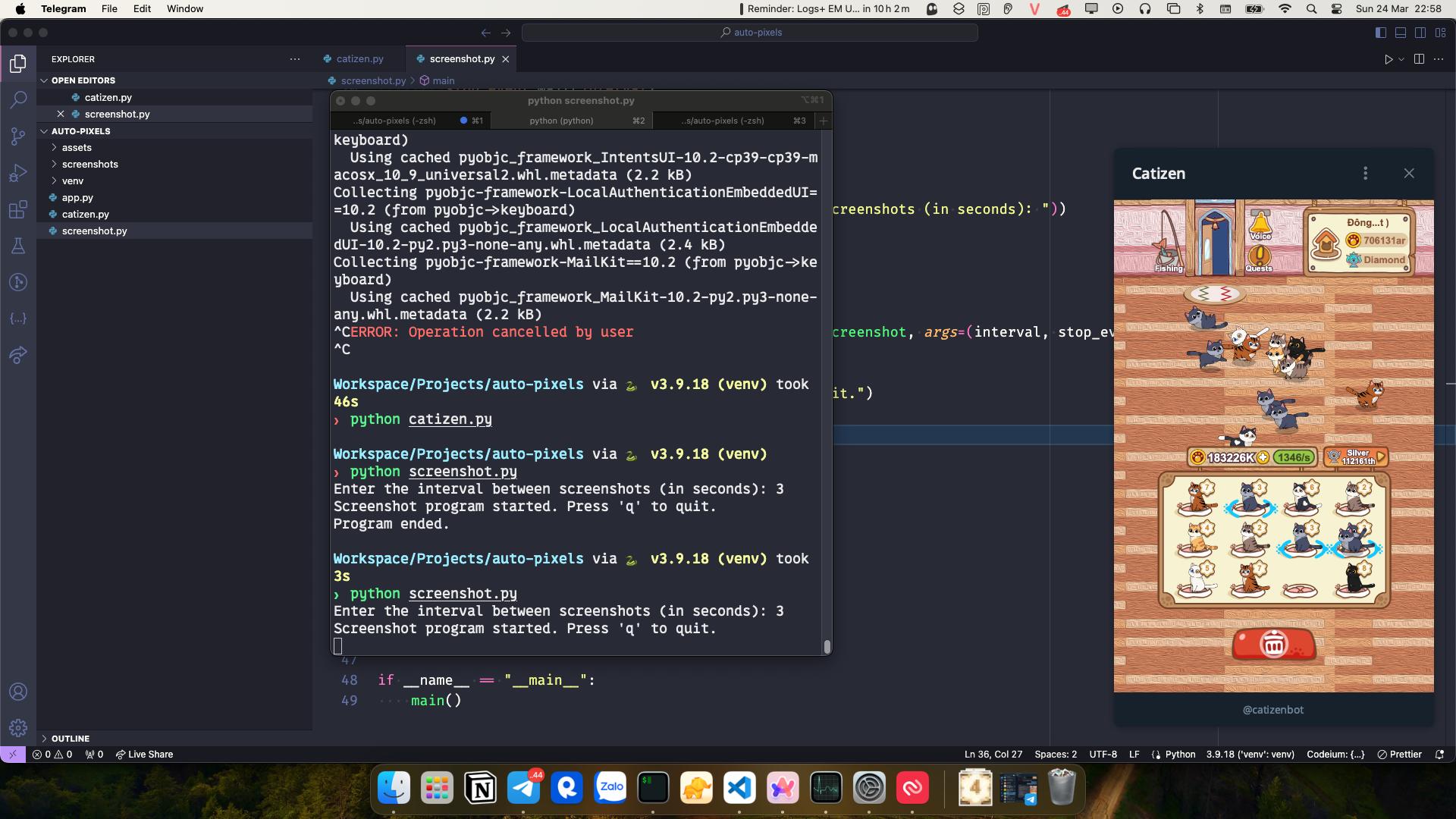Click the Telegram icon in macOS dock
The width and height of the screenshot is (1456, 819).
click(x=524, y=789)
